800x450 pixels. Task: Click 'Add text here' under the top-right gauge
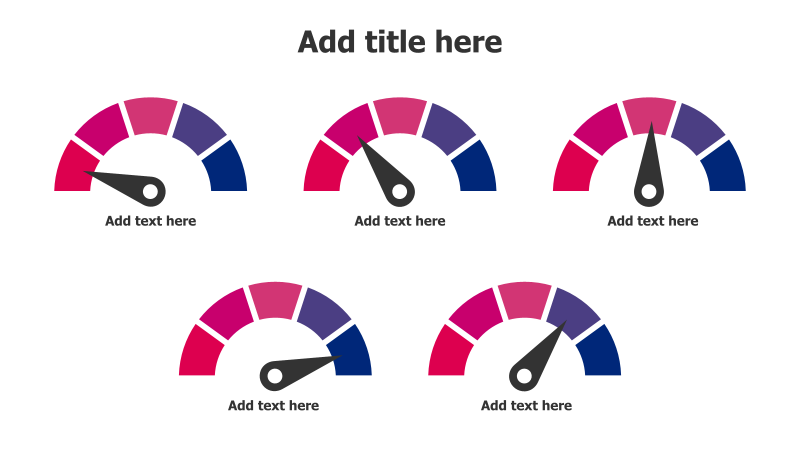653,221
